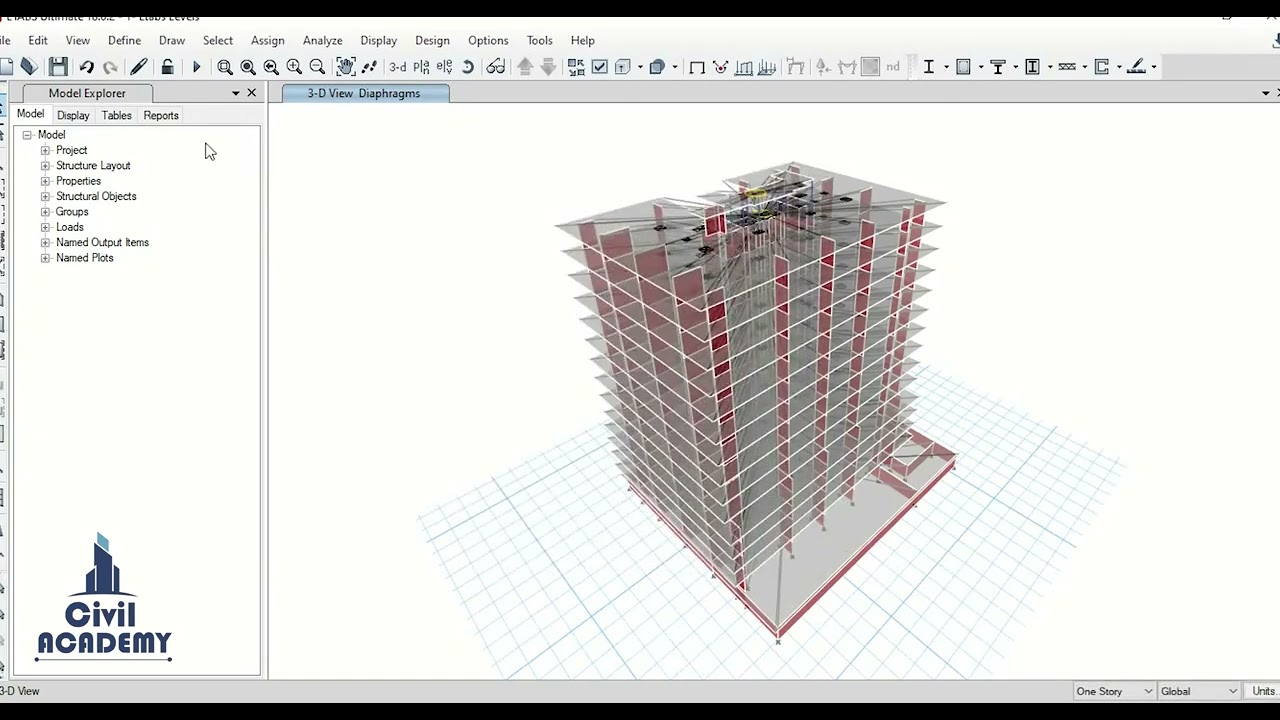Toggle the model lock padlock icon
The width and height of the screenshot is (1280, 720).
pos(168,67)
